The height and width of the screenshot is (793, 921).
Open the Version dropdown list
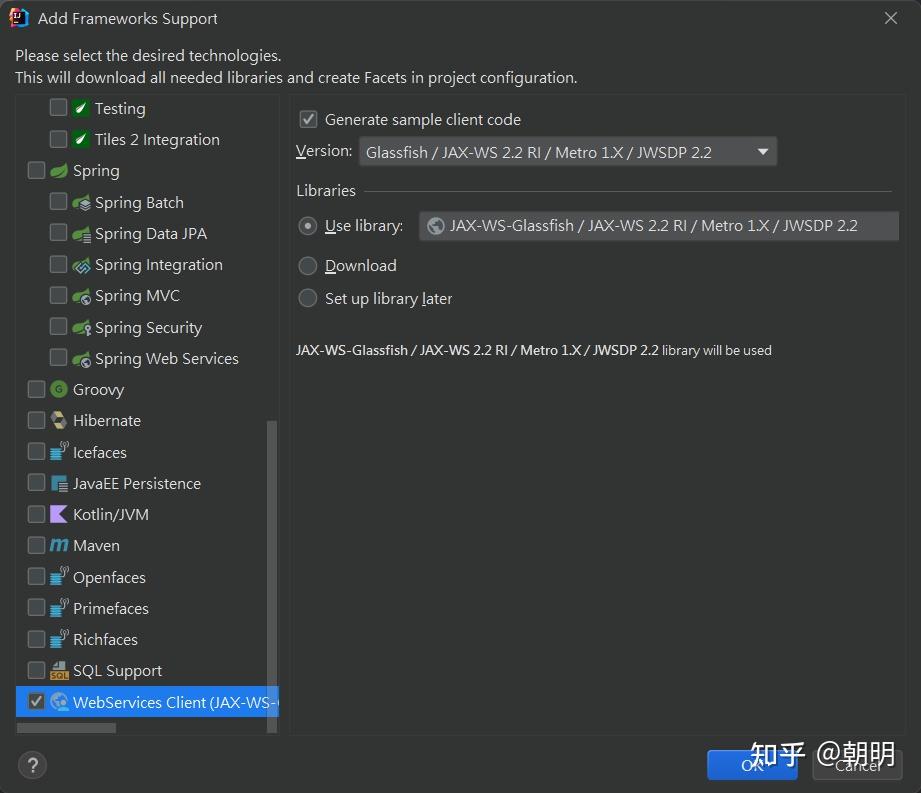pos(568,152)
